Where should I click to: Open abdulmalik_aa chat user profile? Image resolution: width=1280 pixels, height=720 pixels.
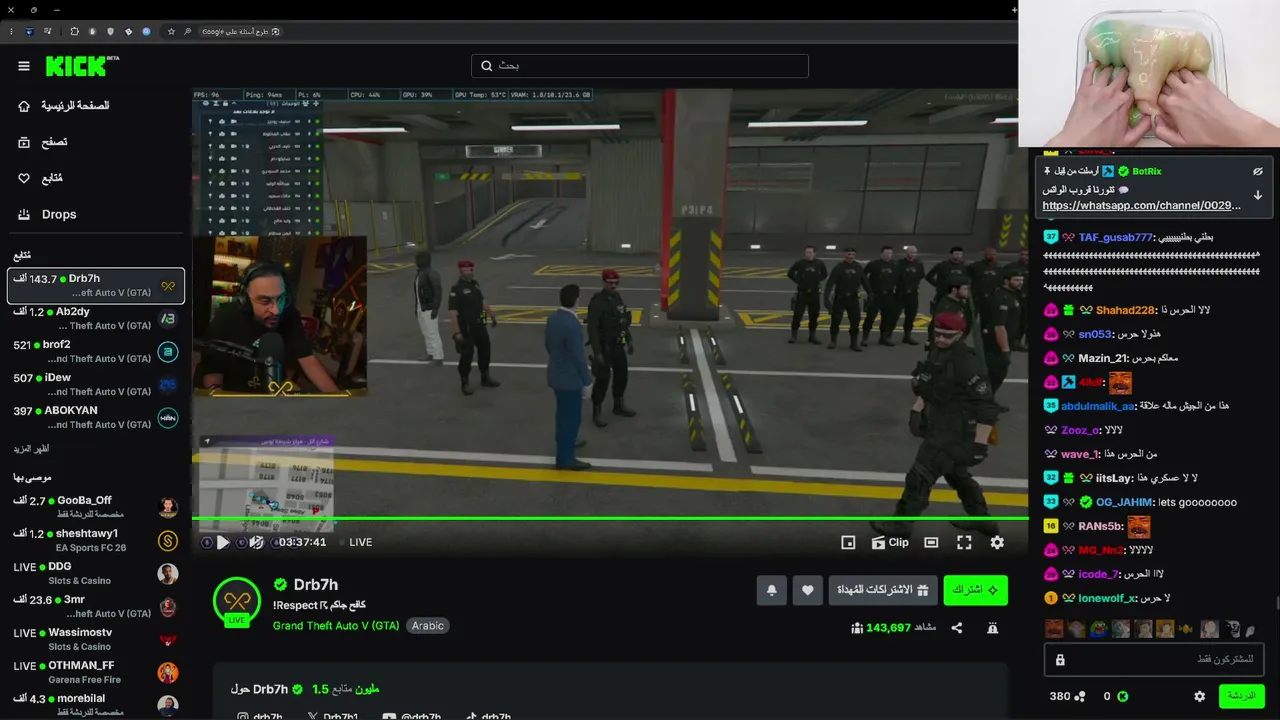pos(1098,406)
